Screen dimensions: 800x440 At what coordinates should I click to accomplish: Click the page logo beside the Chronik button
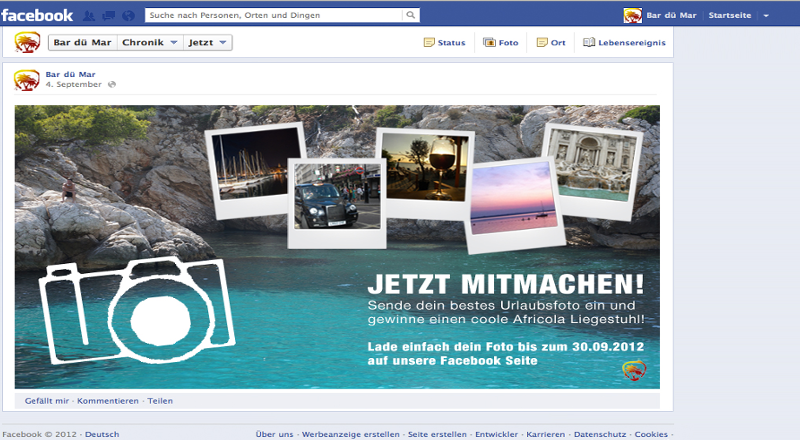(x=27, y=42)
